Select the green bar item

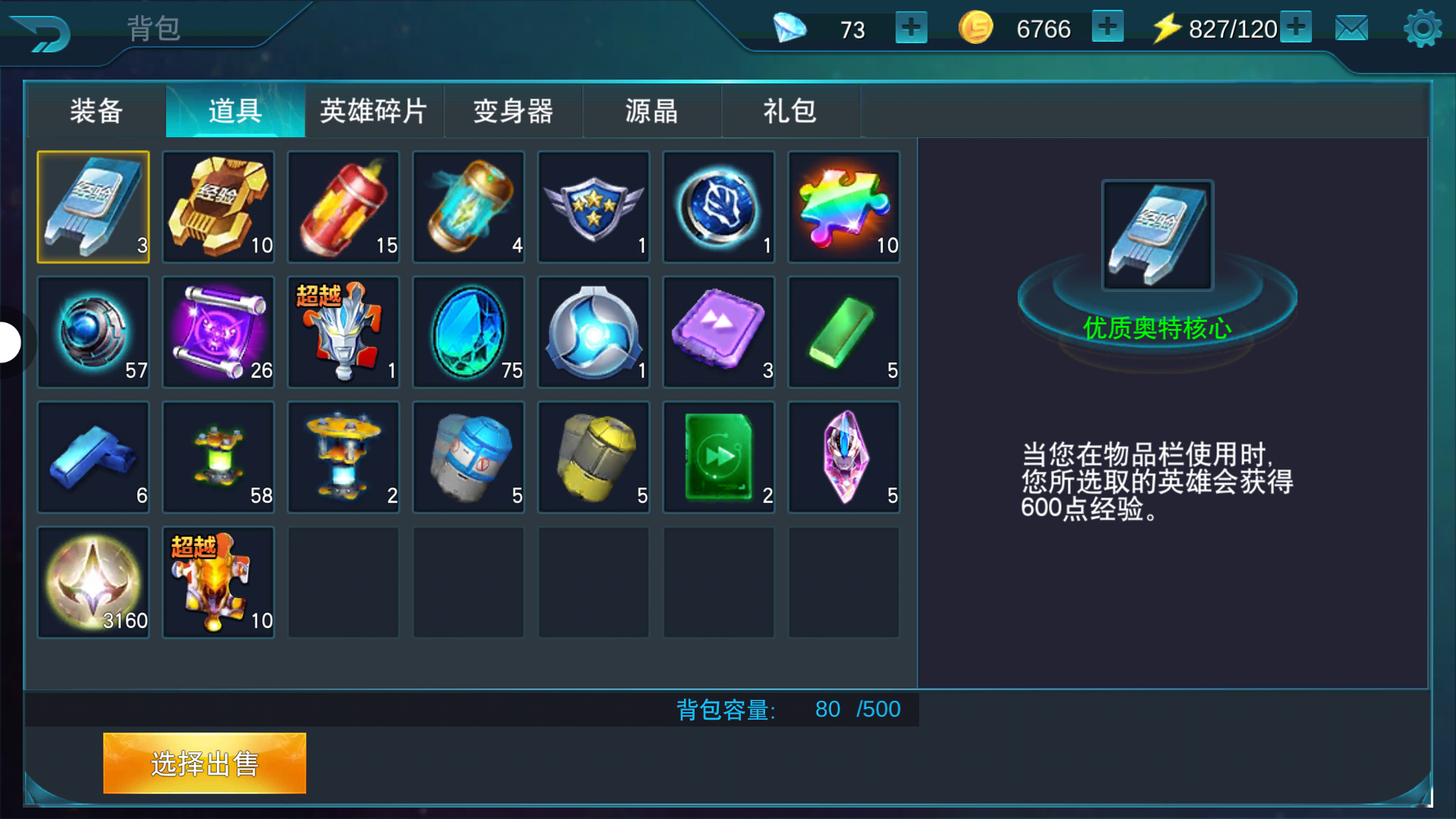844,332
